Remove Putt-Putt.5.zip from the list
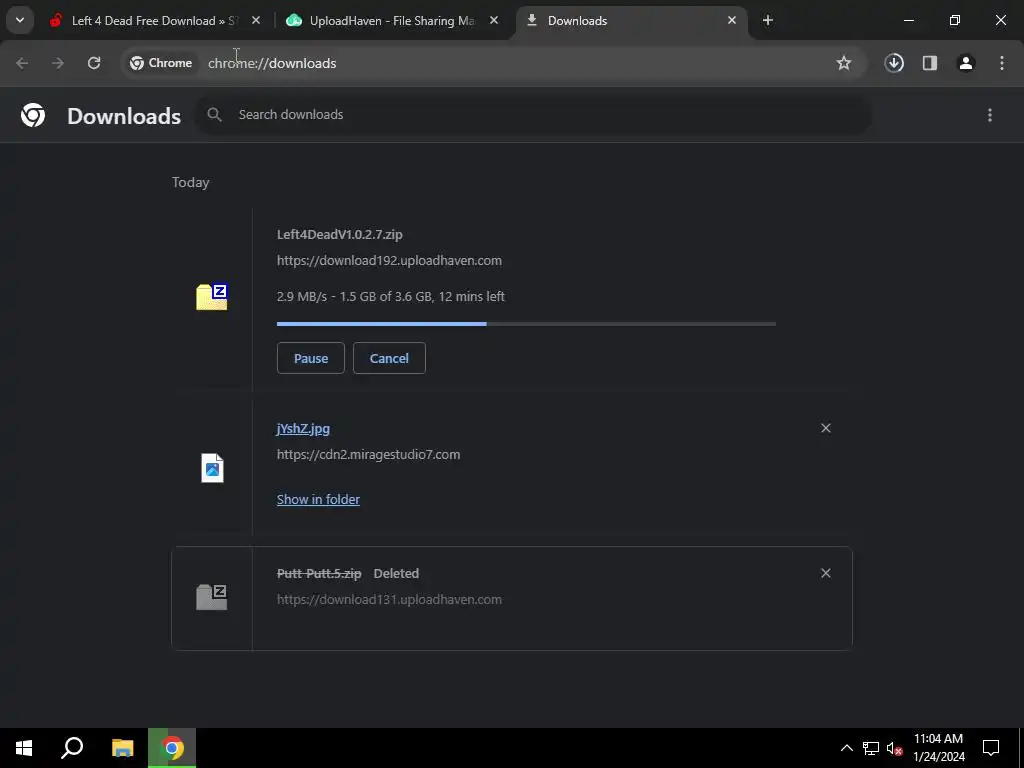Screen dimensions: 1024x768 pos(825,573)
